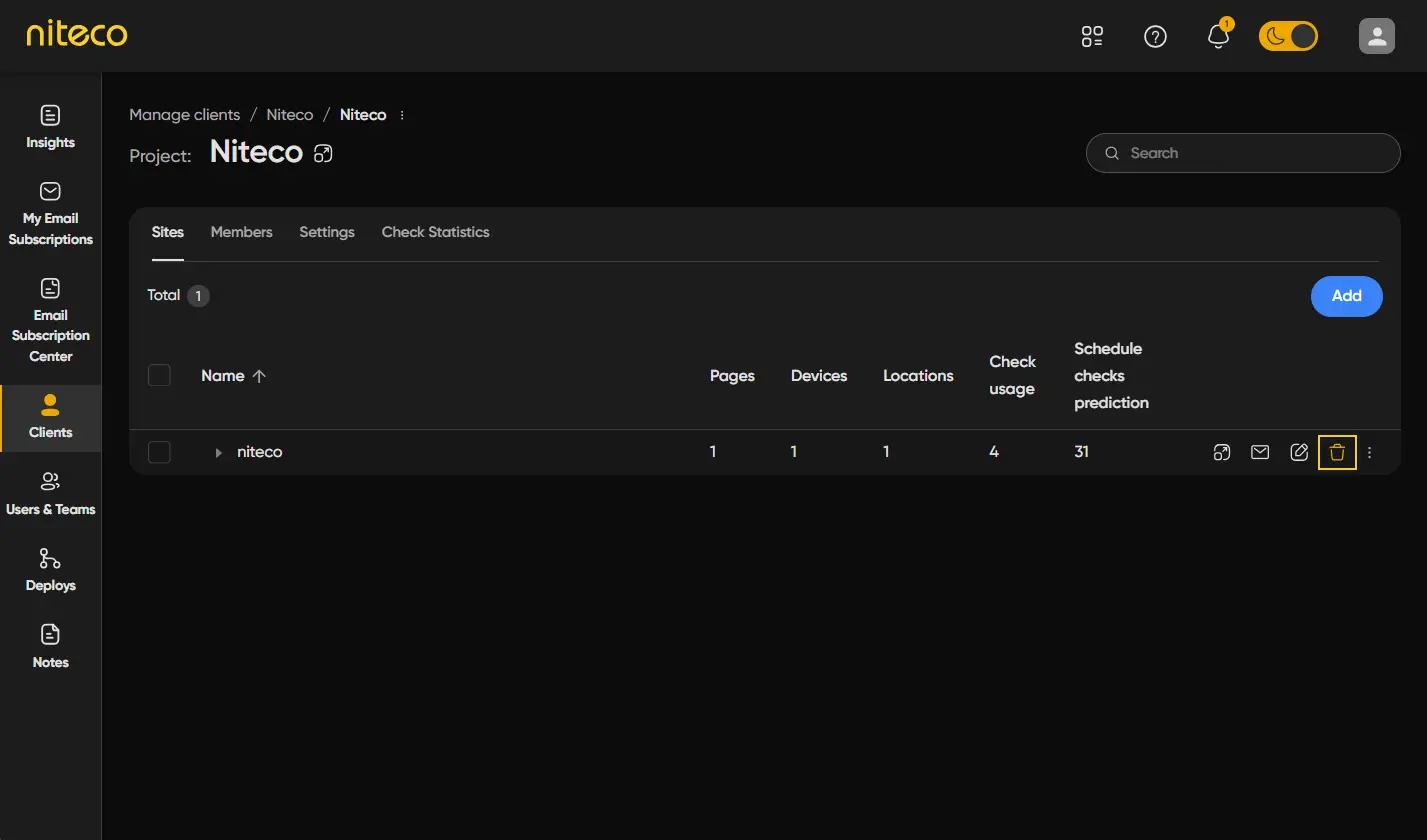The image size is (1427, 840).
Task: Switch to the Check Statistics tab
Action: pos(435,232)
